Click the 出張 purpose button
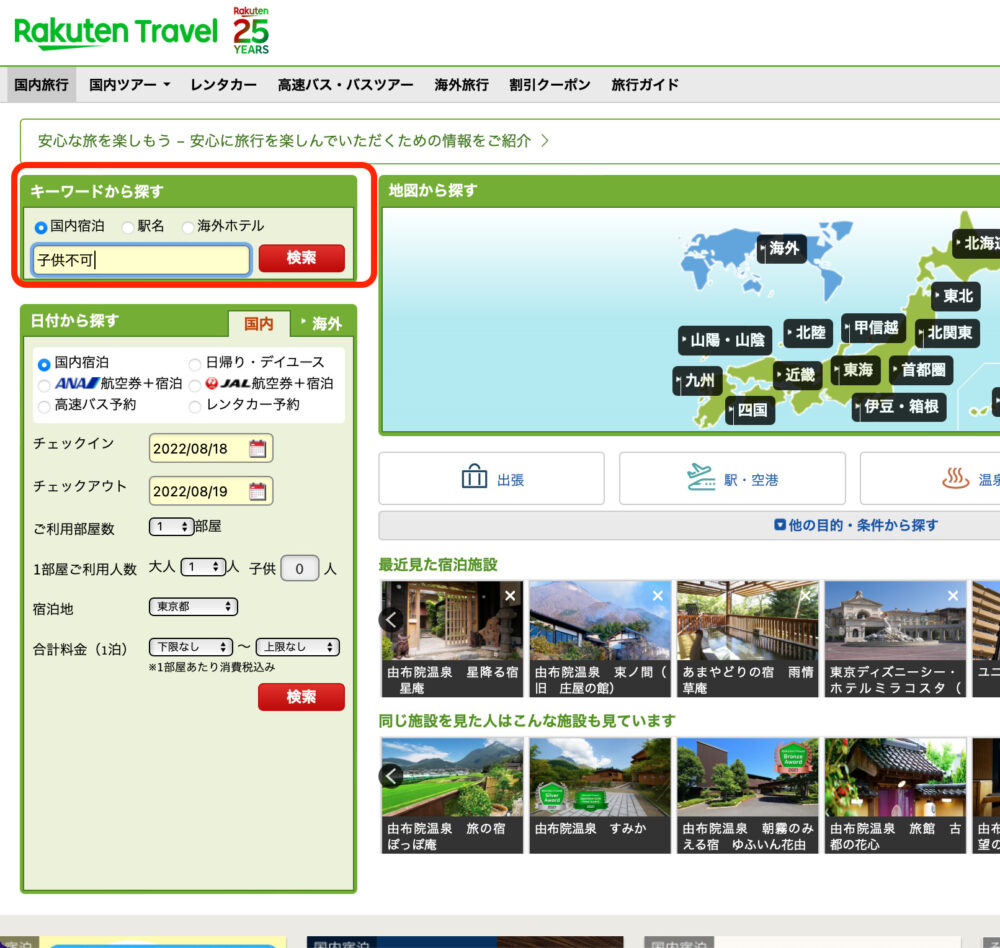The height and width of the screenshot is (948, 1000). [x=492, y=478]
